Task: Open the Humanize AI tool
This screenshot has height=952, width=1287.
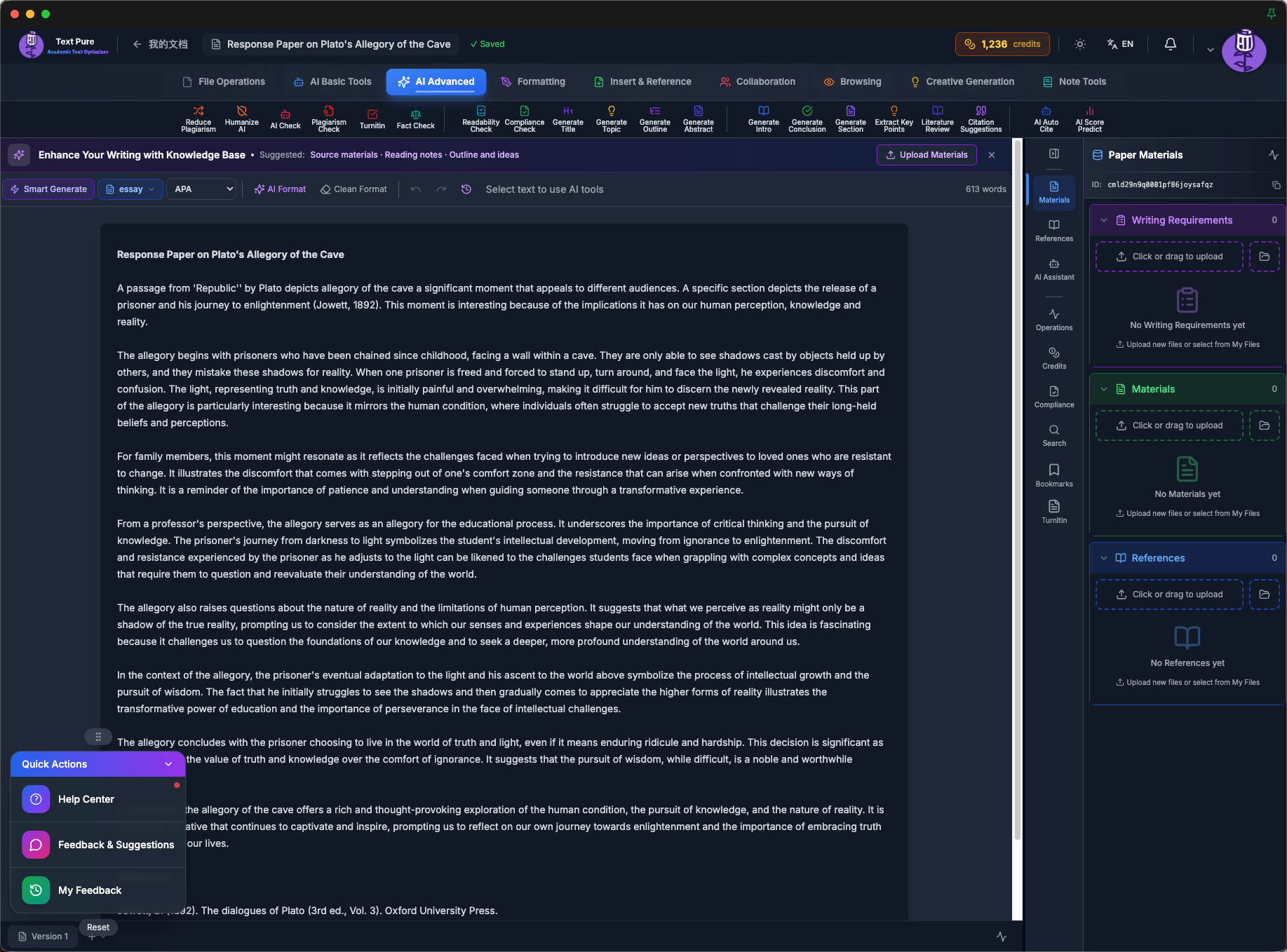Action: [241, 118]
